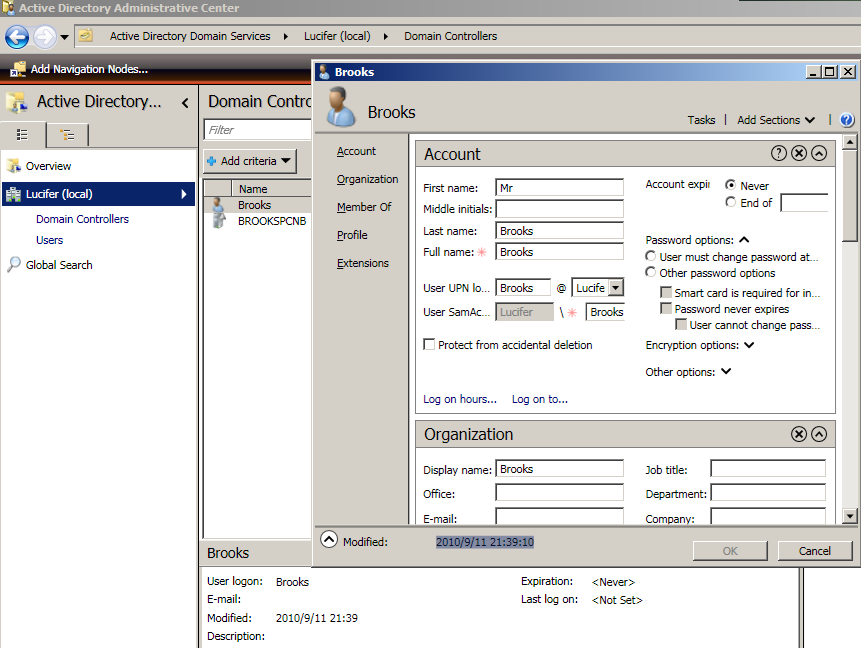This screenshot has width=861, height=648.
Task: Click the breadcrumb folder icon
Action: click(85, 36)
